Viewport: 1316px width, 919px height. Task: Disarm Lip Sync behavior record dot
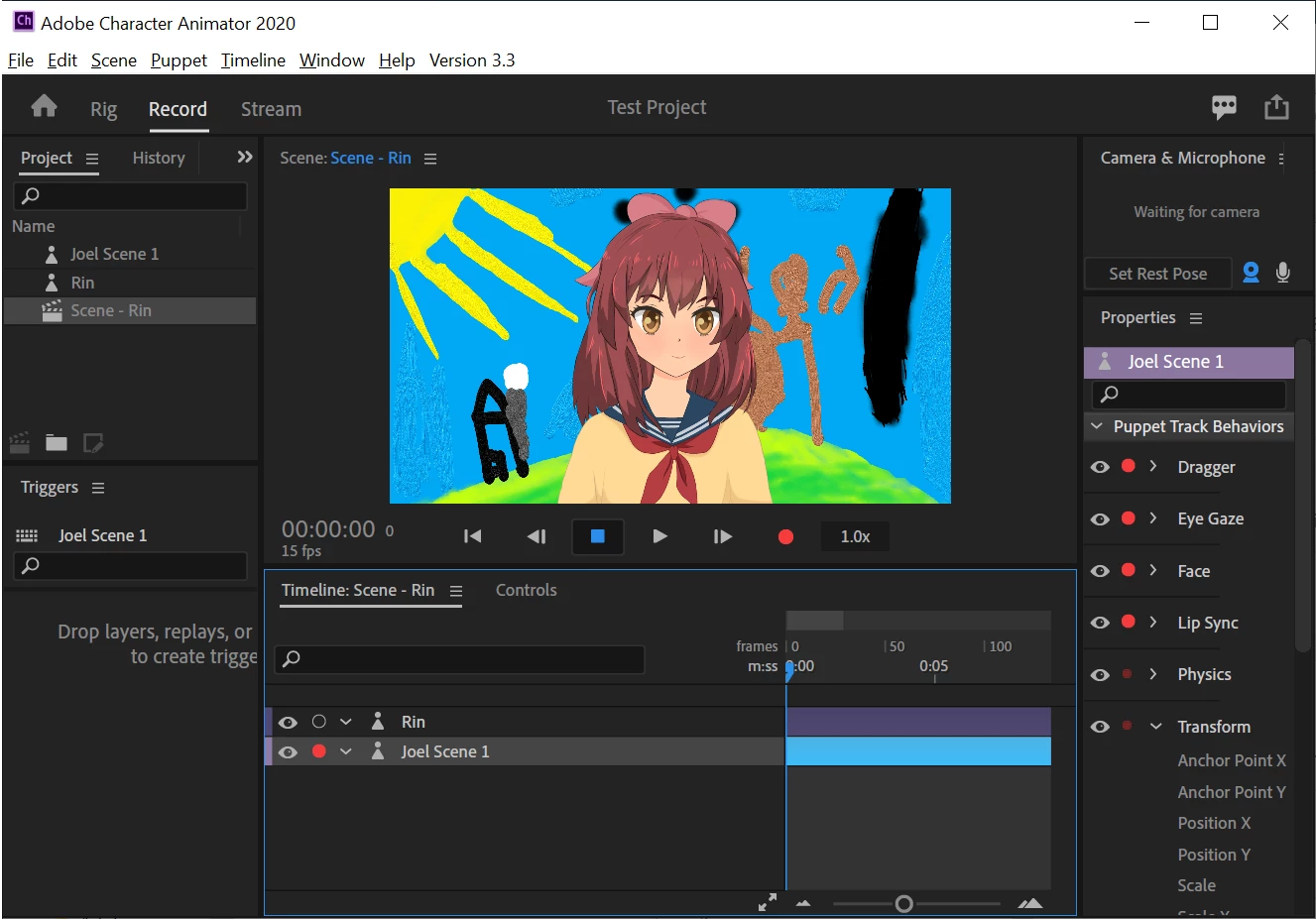point(1128,622)
